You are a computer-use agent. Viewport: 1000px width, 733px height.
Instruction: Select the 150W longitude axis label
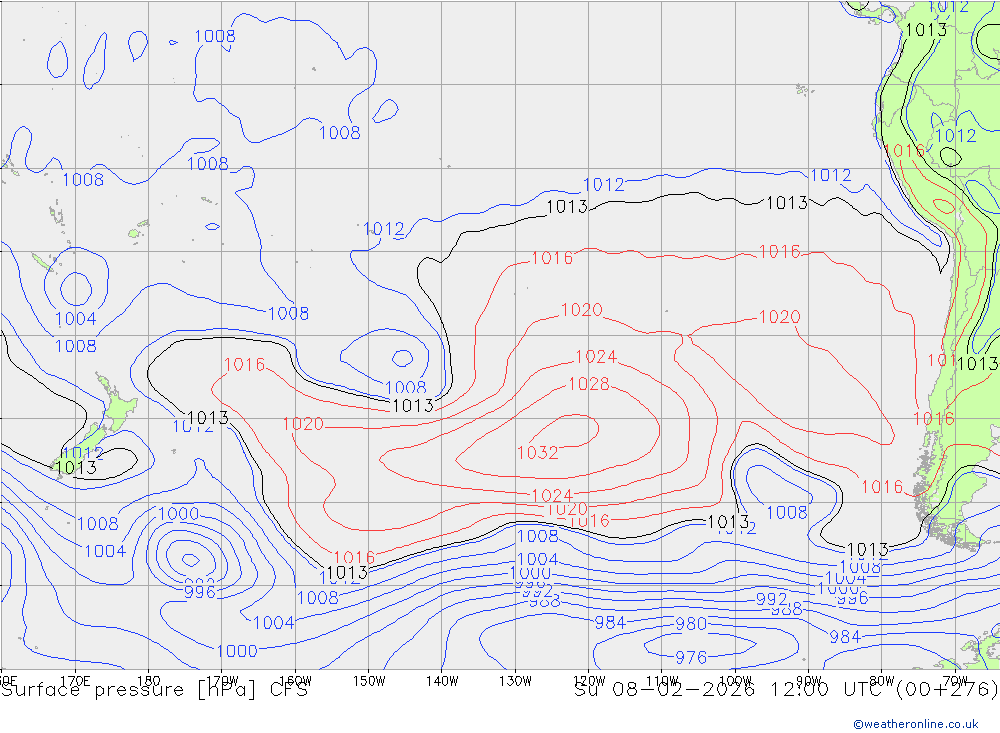tap(369, 681)
